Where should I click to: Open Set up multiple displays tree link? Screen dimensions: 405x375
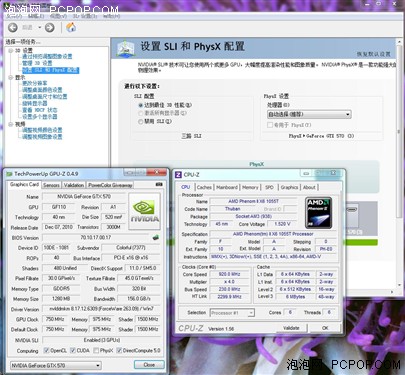(x=40, y=117)
